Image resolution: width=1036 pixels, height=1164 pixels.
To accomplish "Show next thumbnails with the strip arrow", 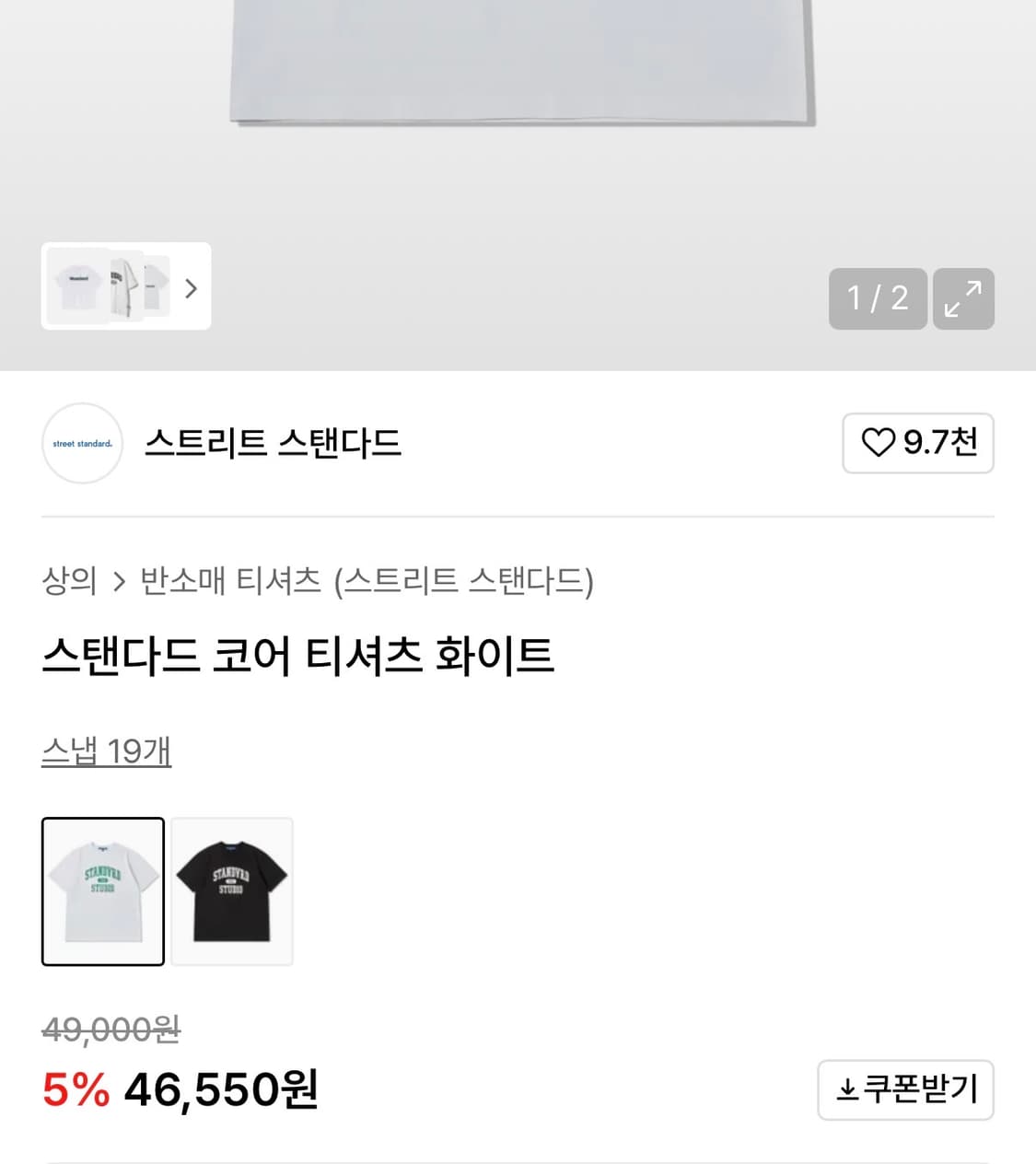I will click(191, 288).
